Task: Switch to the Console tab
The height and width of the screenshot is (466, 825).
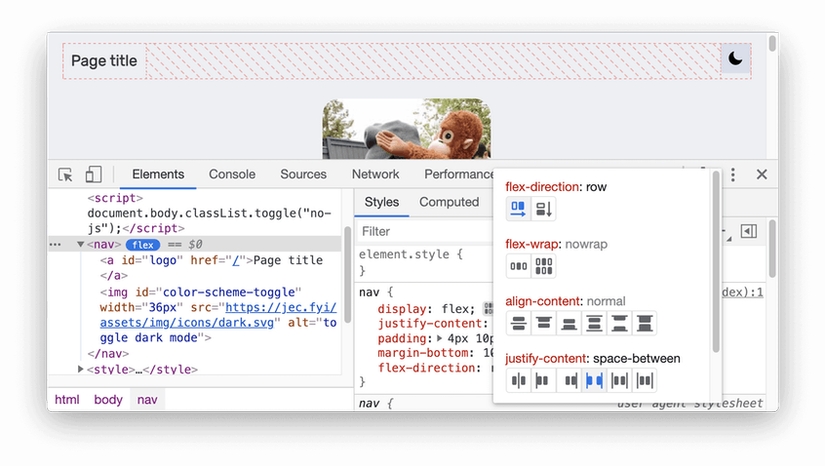Action: point(232,174)
